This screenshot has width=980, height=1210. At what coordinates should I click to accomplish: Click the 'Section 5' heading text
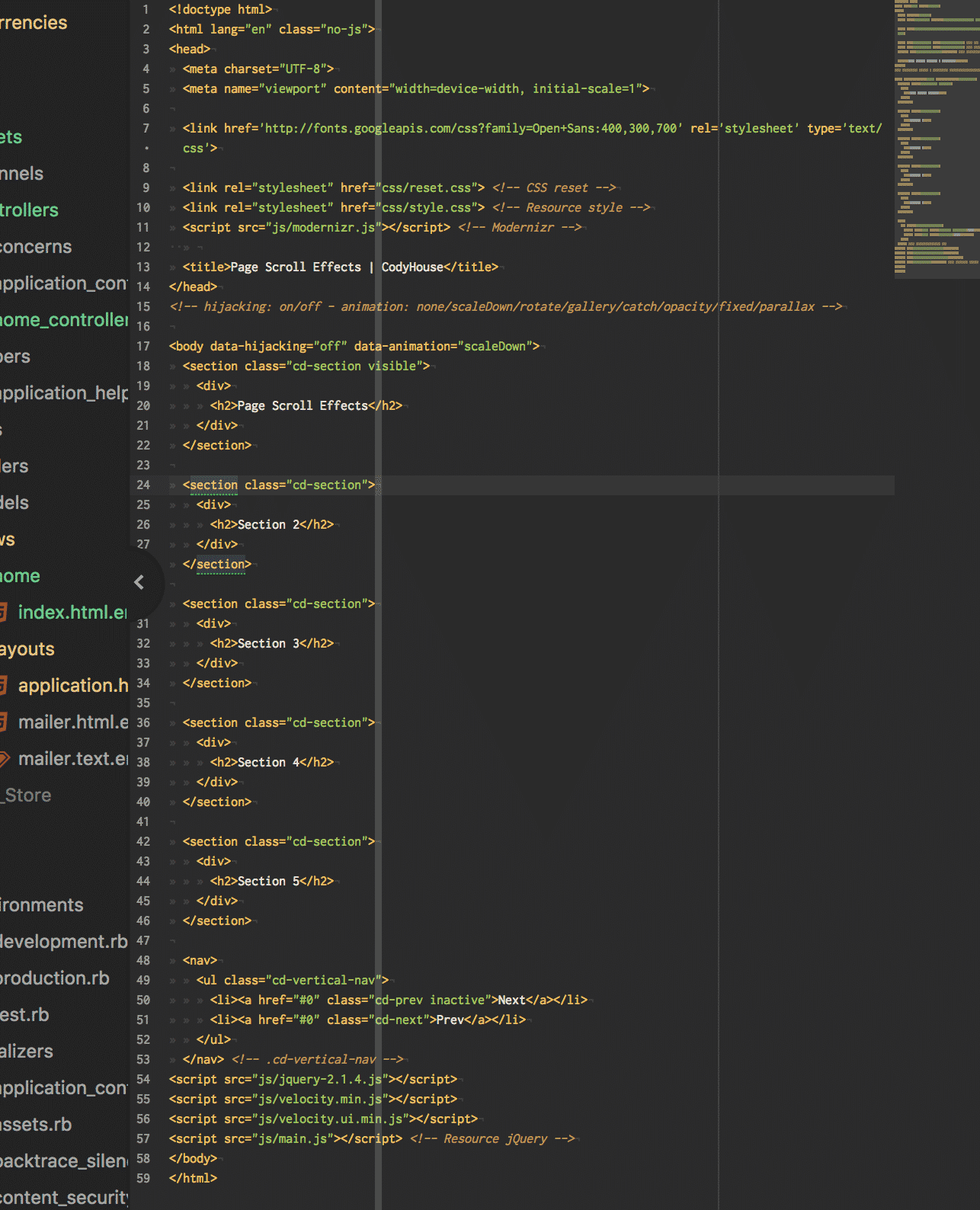(x=268, y=882)
